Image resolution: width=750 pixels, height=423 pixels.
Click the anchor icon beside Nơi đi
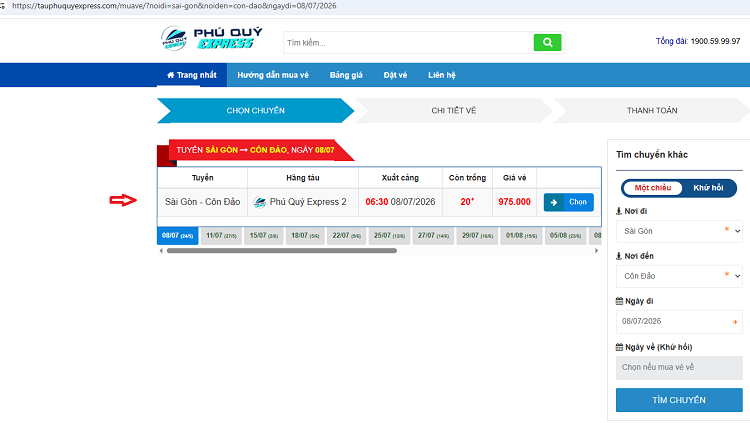[618, 211]
